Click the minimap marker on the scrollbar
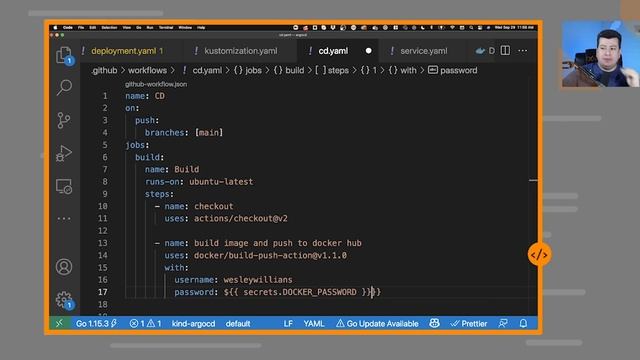Image resolution: width=640 pixels, height=360 pixels. pos(533,180)
